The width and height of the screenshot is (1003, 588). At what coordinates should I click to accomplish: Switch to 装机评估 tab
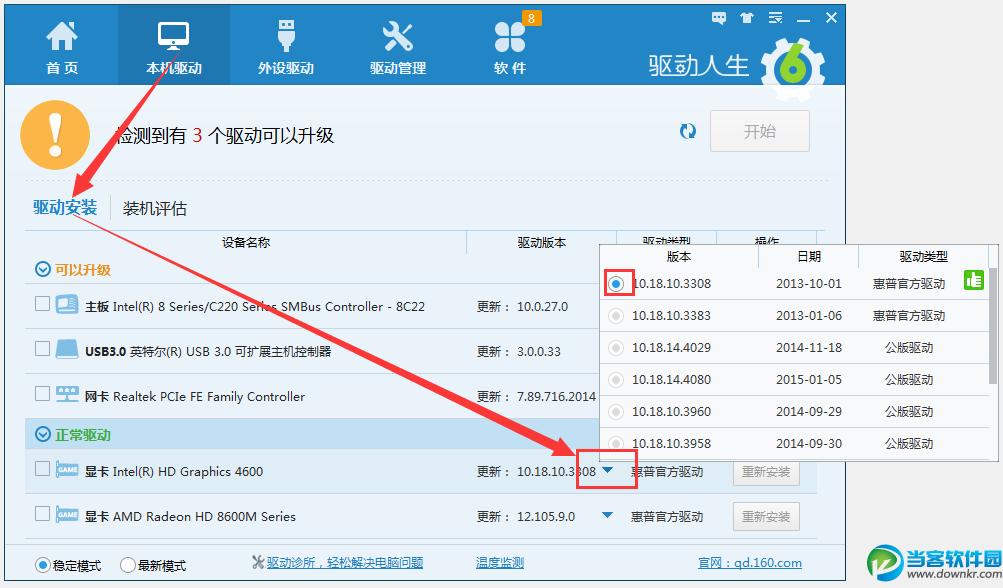[155, 208]
